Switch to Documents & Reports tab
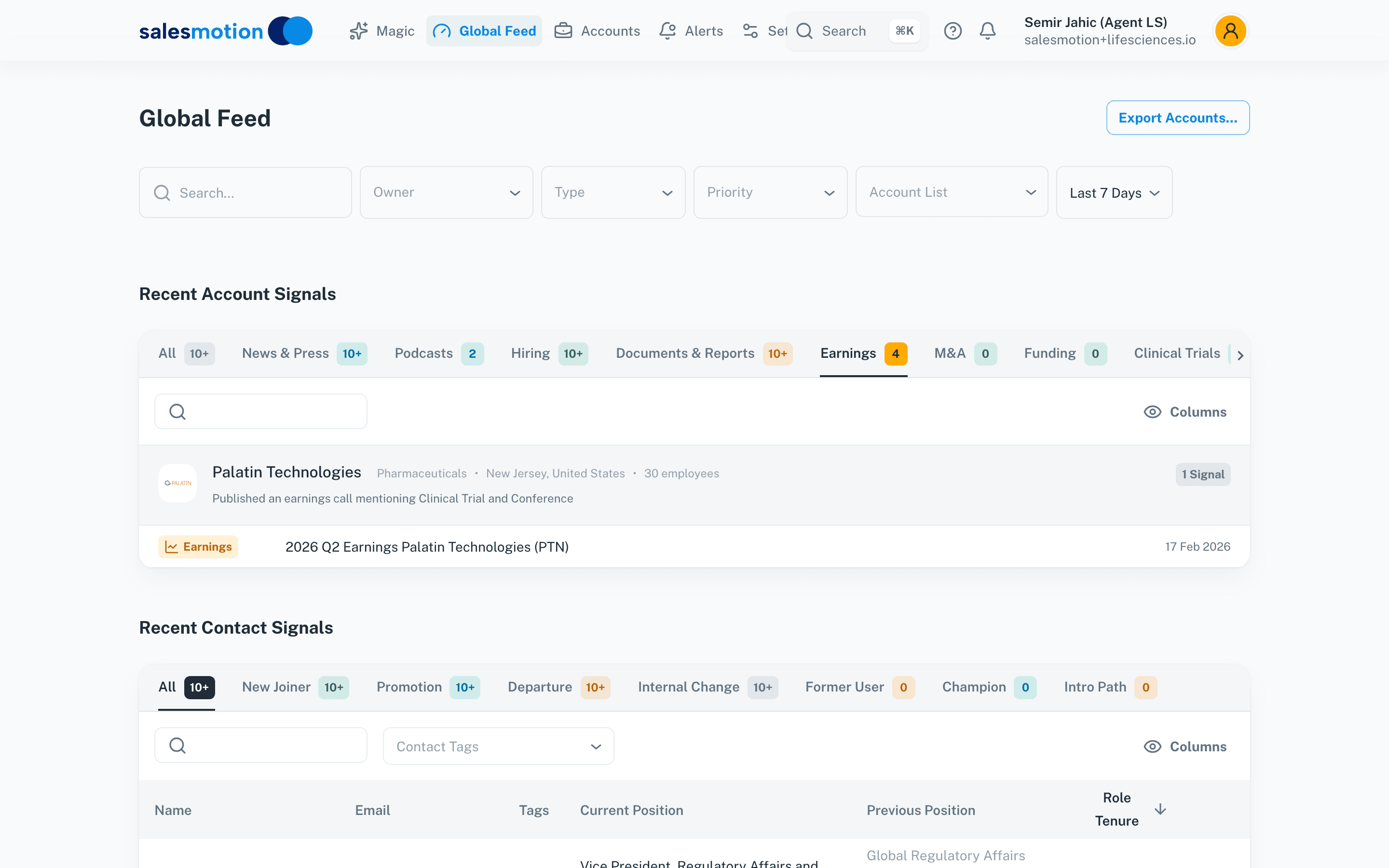1389x868 pixels. click(704, 353)
